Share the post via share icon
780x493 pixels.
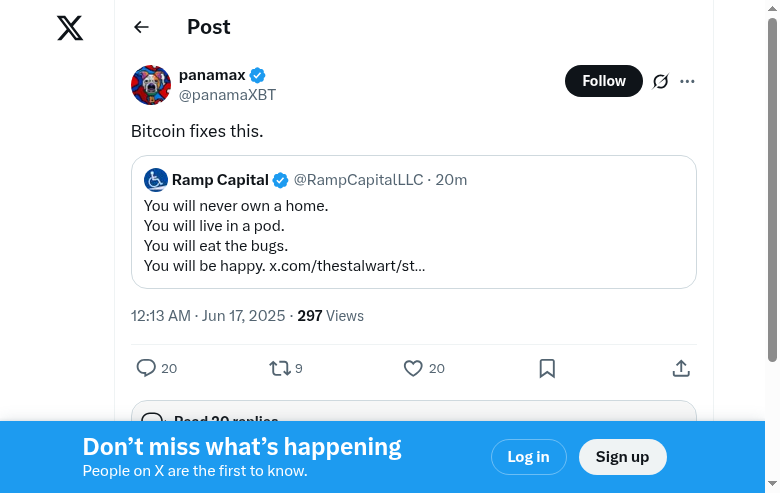pos(681,368)
